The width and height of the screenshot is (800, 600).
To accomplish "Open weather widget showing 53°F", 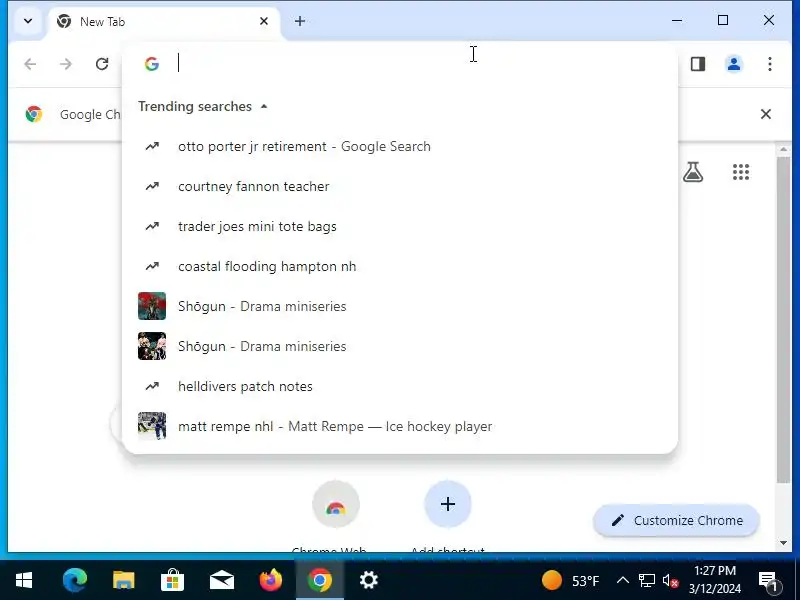I will point(570,581).
